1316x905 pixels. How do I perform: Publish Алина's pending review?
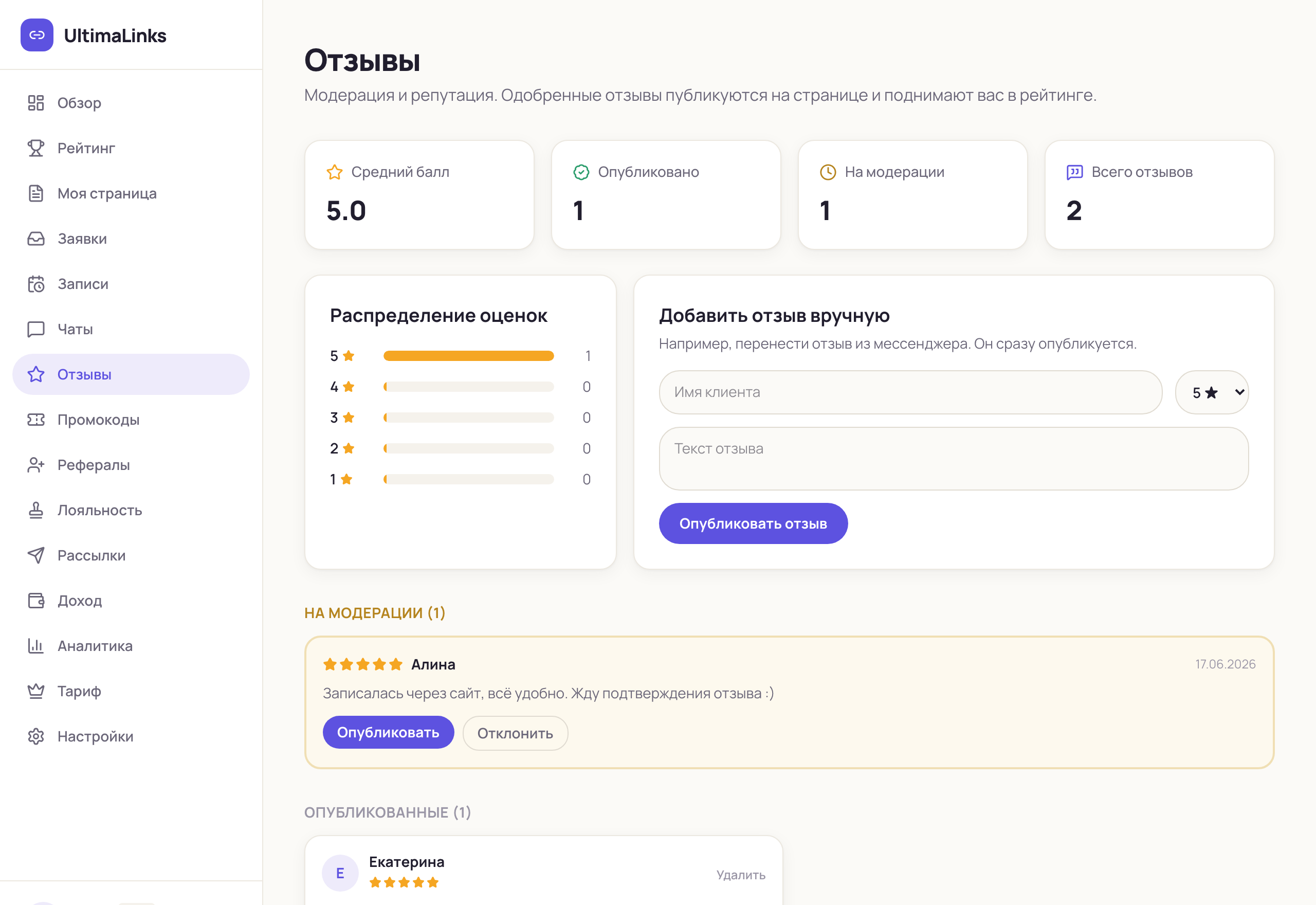pyautogui.click(x=388, y=733)
